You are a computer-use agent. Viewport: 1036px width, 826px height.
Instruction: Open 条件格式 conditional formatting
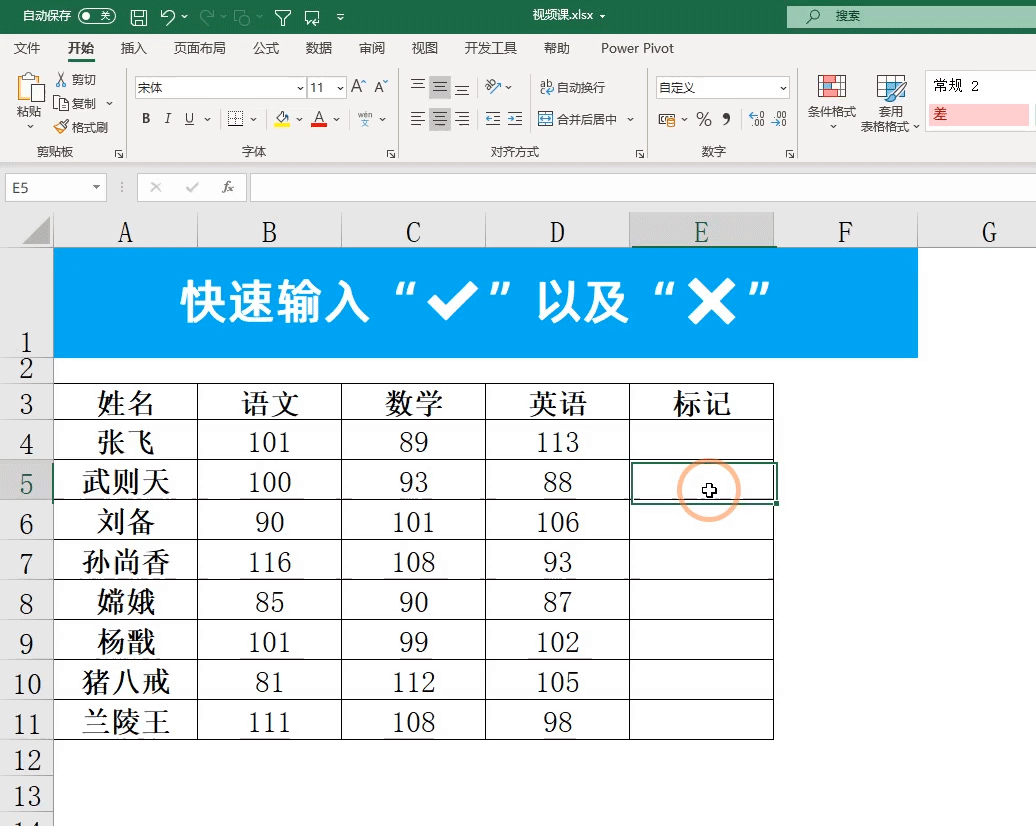831,102
